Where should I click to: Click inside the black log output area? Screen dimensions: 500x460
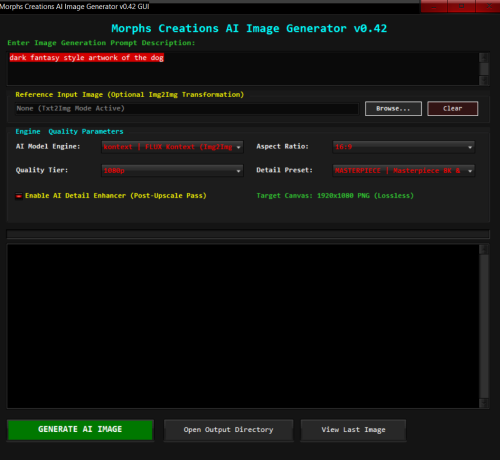point(243,326)
